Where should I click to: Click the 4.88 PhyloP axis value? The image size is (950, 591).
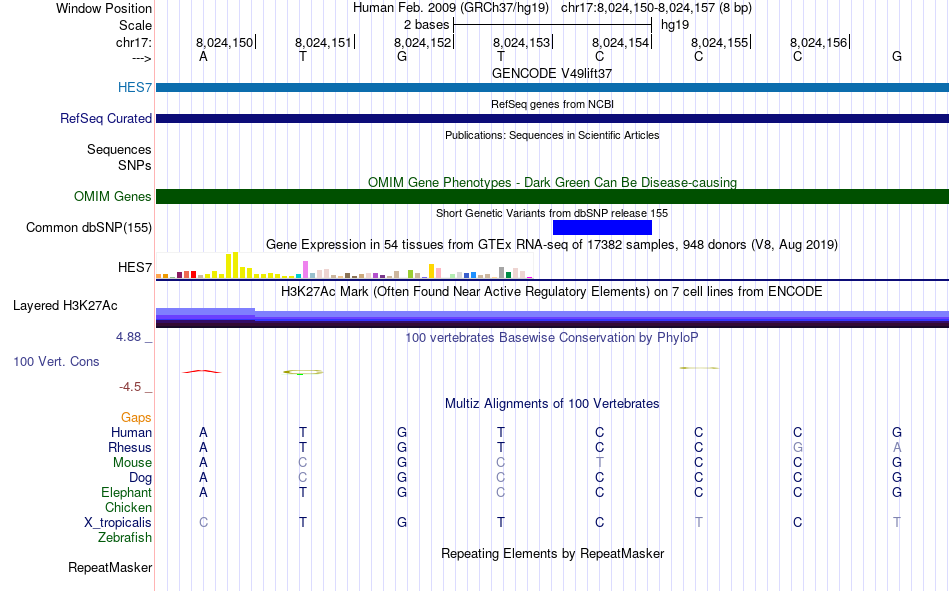click(x=128, y=336)
